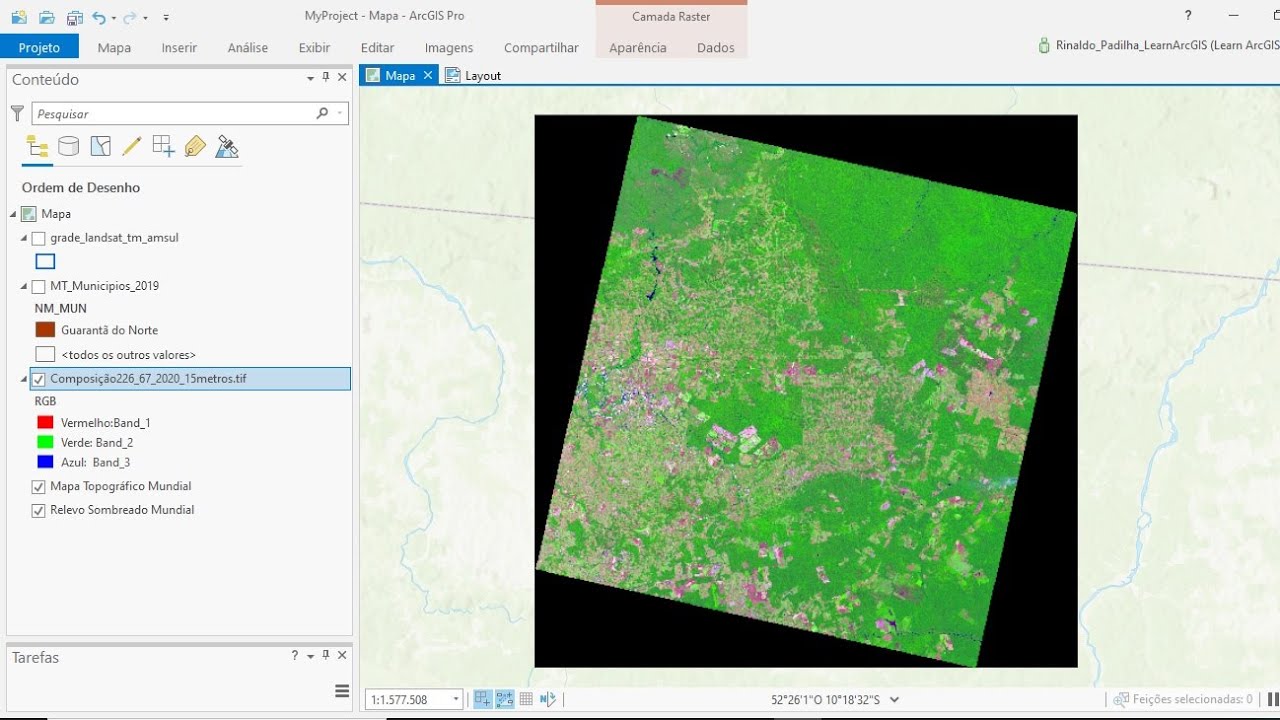The width and height of the screenshot is (1280, 720).
Task: Click the Guarantã do Norte brown symbol
Action: click(x=45, y=330)
